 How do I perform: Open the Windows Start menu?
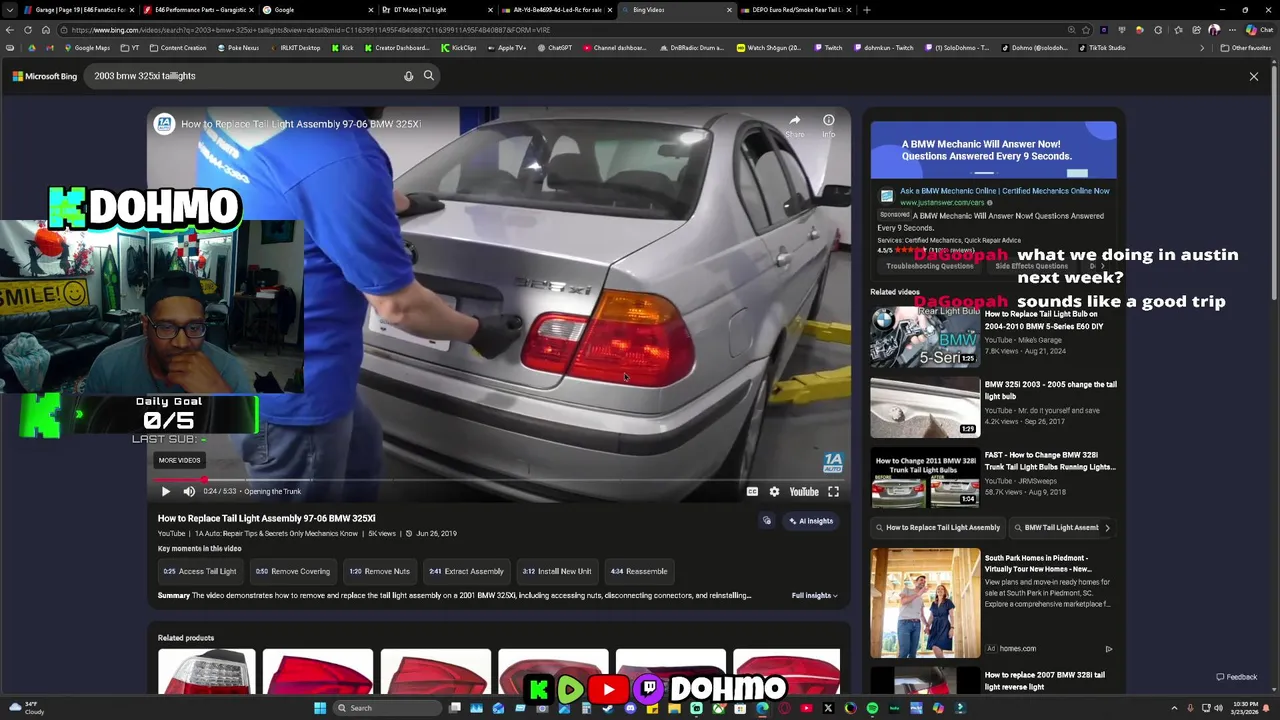[320, 708]
